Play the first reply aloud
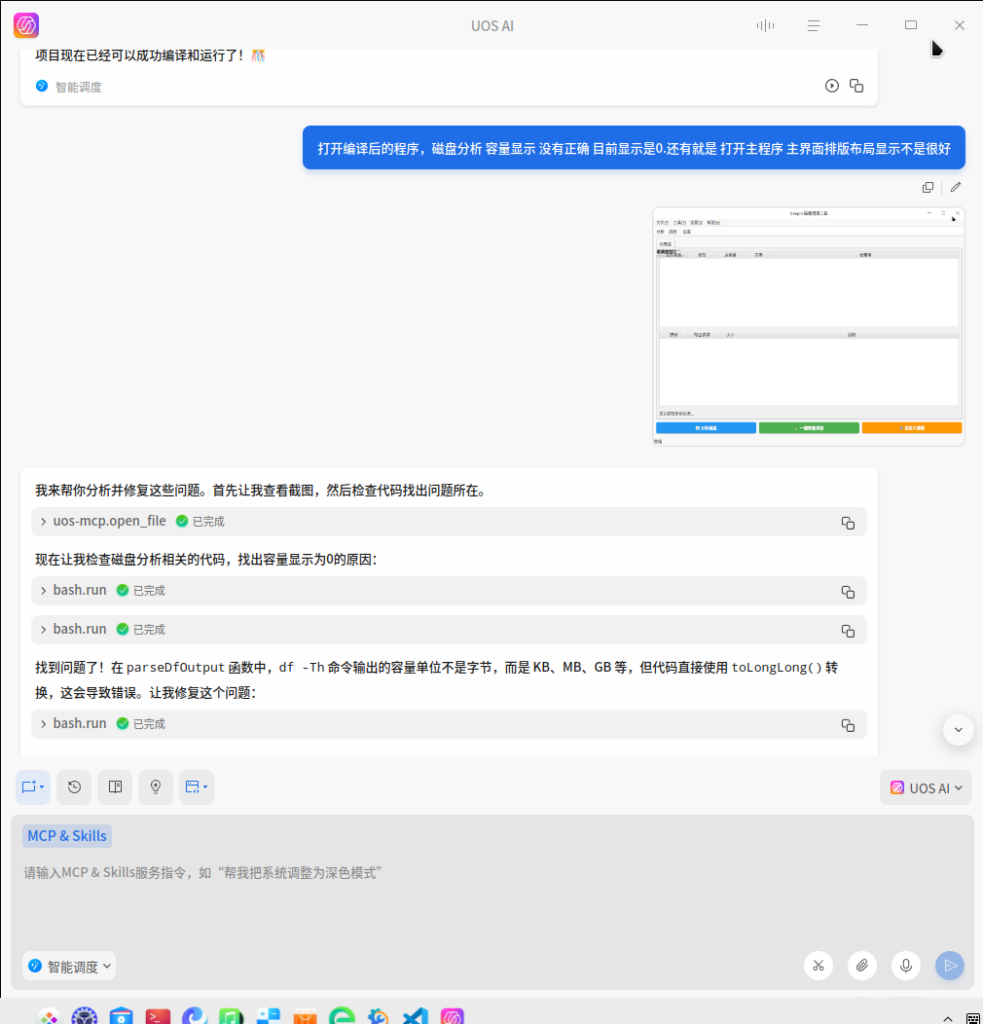 832,86
